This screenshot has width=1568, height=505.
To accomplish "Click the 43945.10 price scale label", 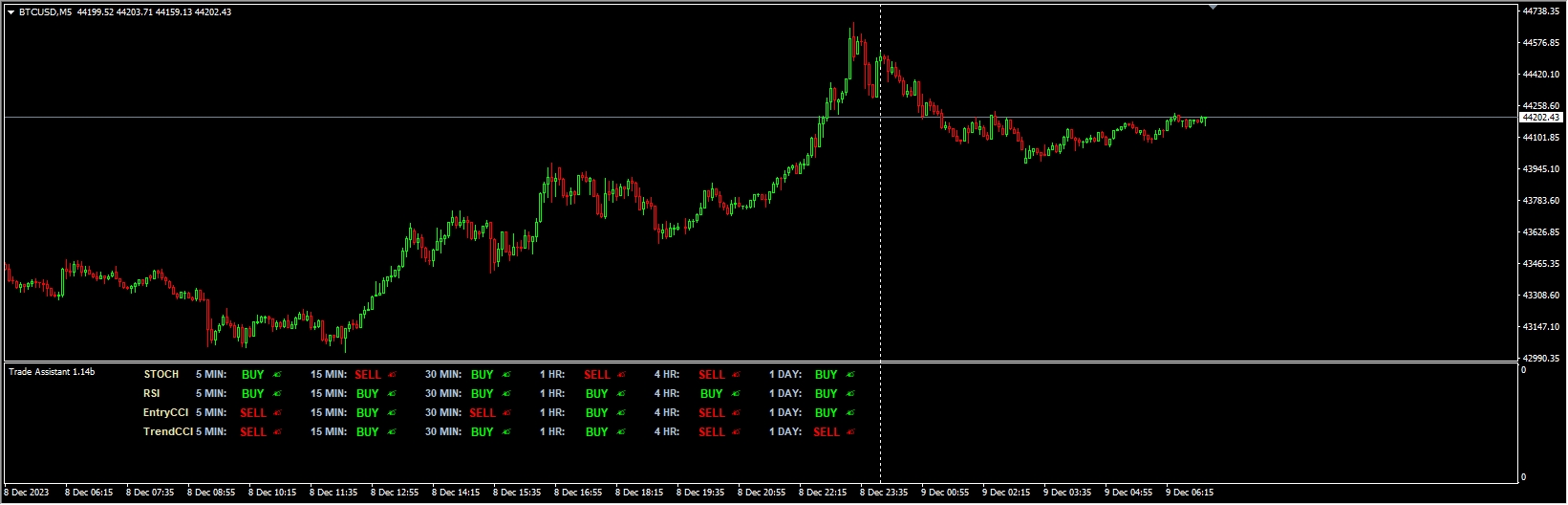I will coord(1540,169).
